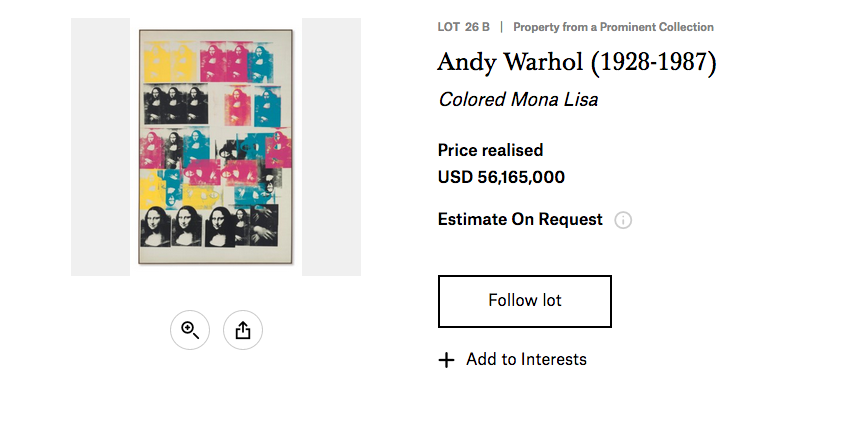Click the large black Mona Lisa at the painting's bottom-left
Image resolution: width=844 pixels, height=438 pixels.
pyautogui.click(x=156, y=226)
